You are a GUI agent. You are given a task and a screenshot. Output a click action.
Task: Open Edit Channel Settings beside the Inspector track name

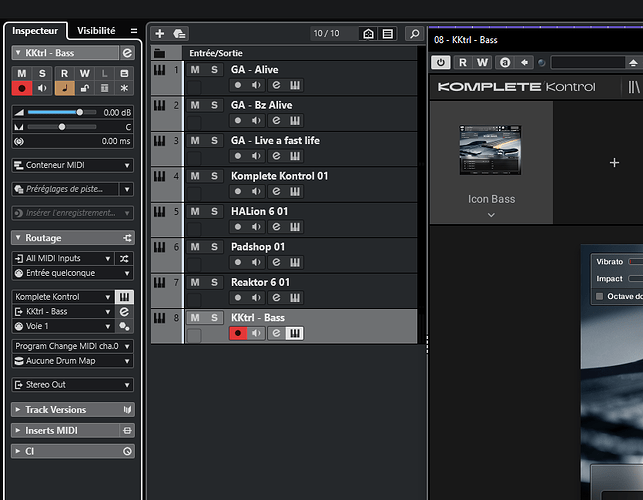(x=126, y=52)
